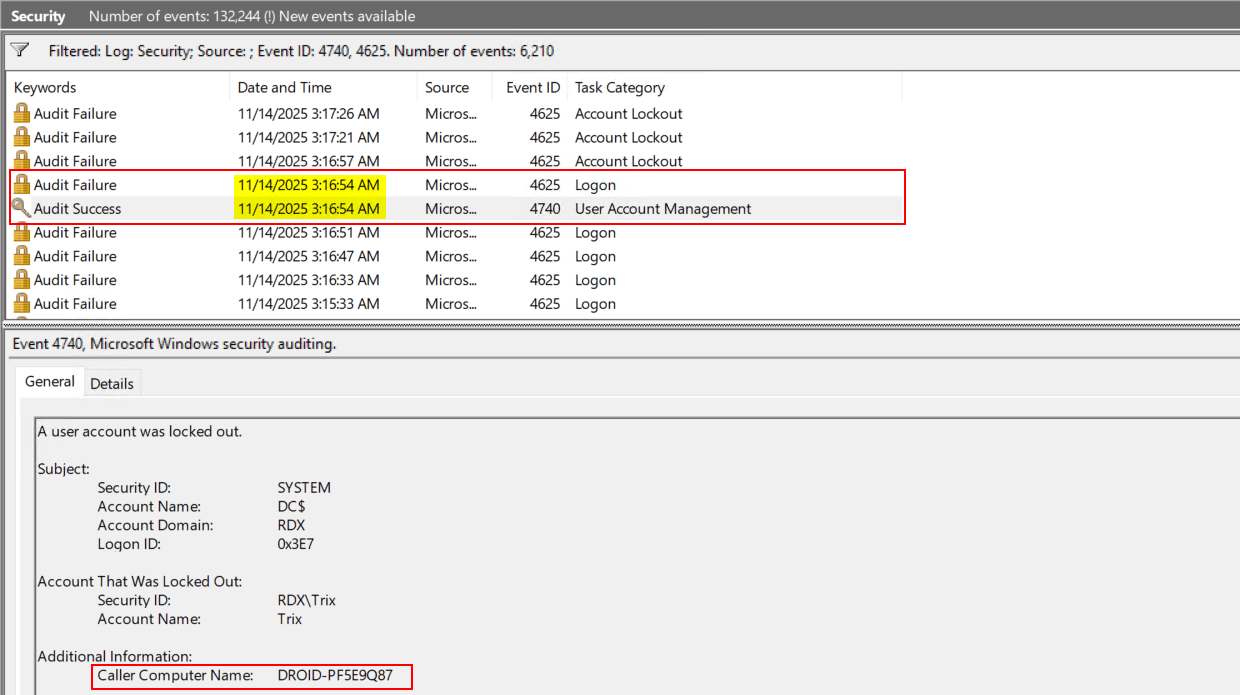Click the lock icon of the 3:16:33 AM event
1240x695 pixels.
(x=21, y=281)
